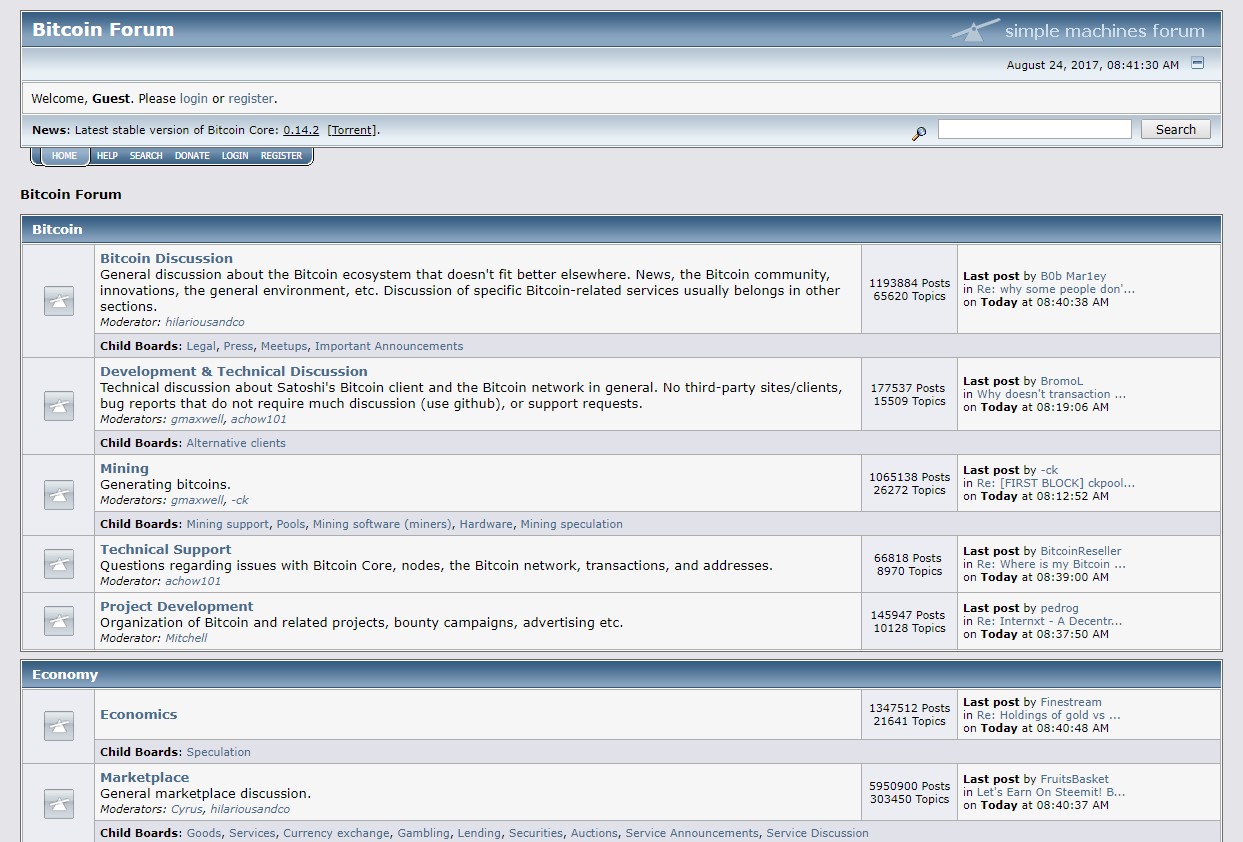Image resolution: width=1243 pixels, height=842 pixels.
Task: Open the Mining board
Action: click(124, 468)
